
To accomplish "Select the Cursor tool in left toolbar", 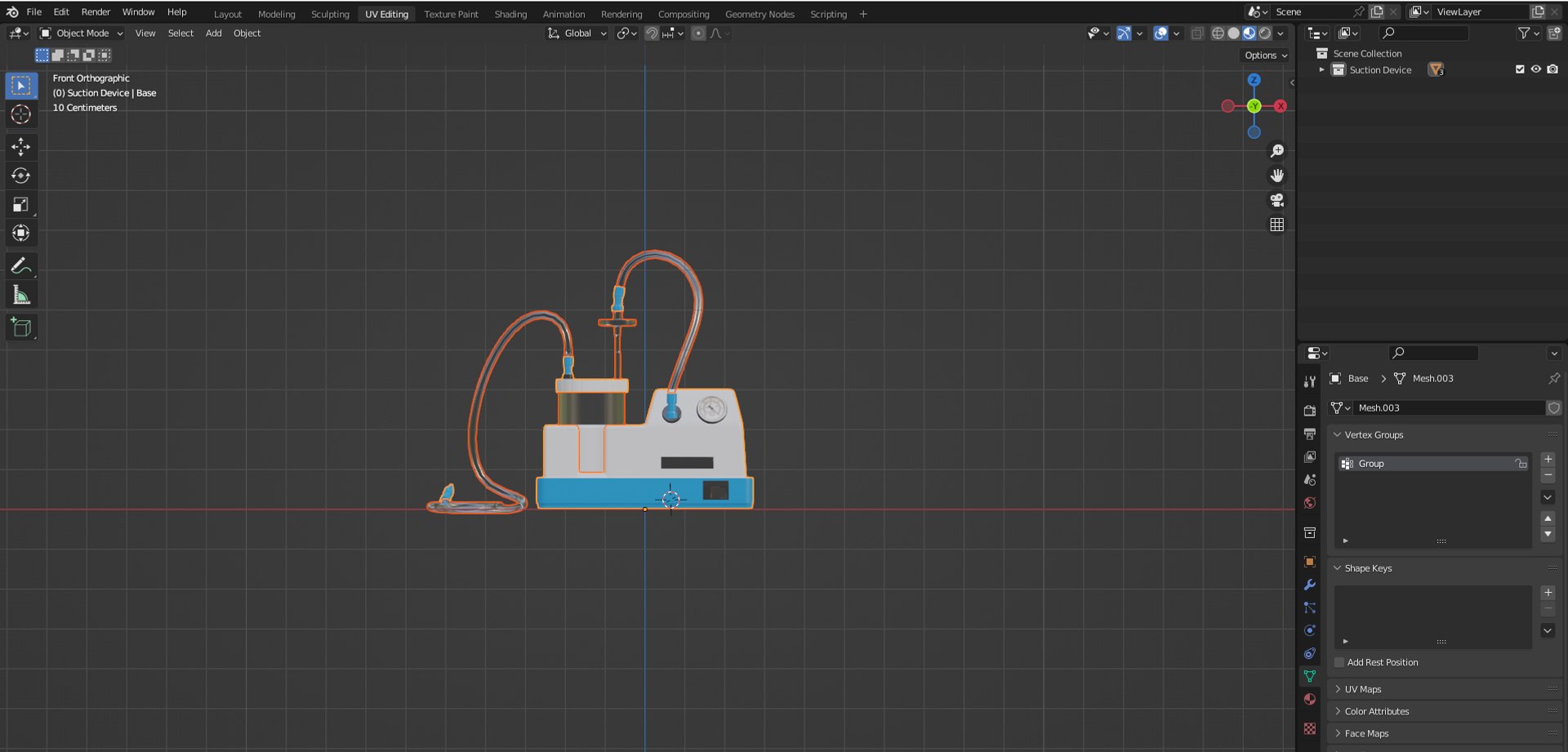I will 21,114.
